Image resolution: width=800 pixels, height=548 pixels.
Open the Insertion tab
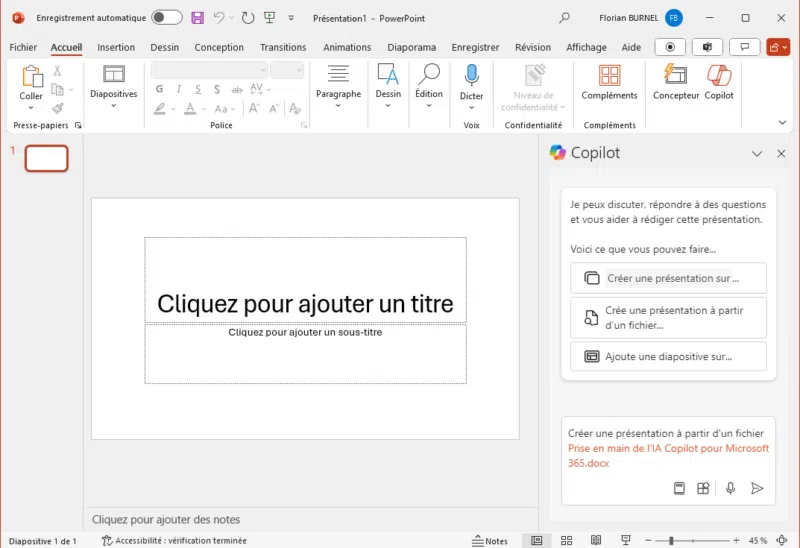[116, 47]
